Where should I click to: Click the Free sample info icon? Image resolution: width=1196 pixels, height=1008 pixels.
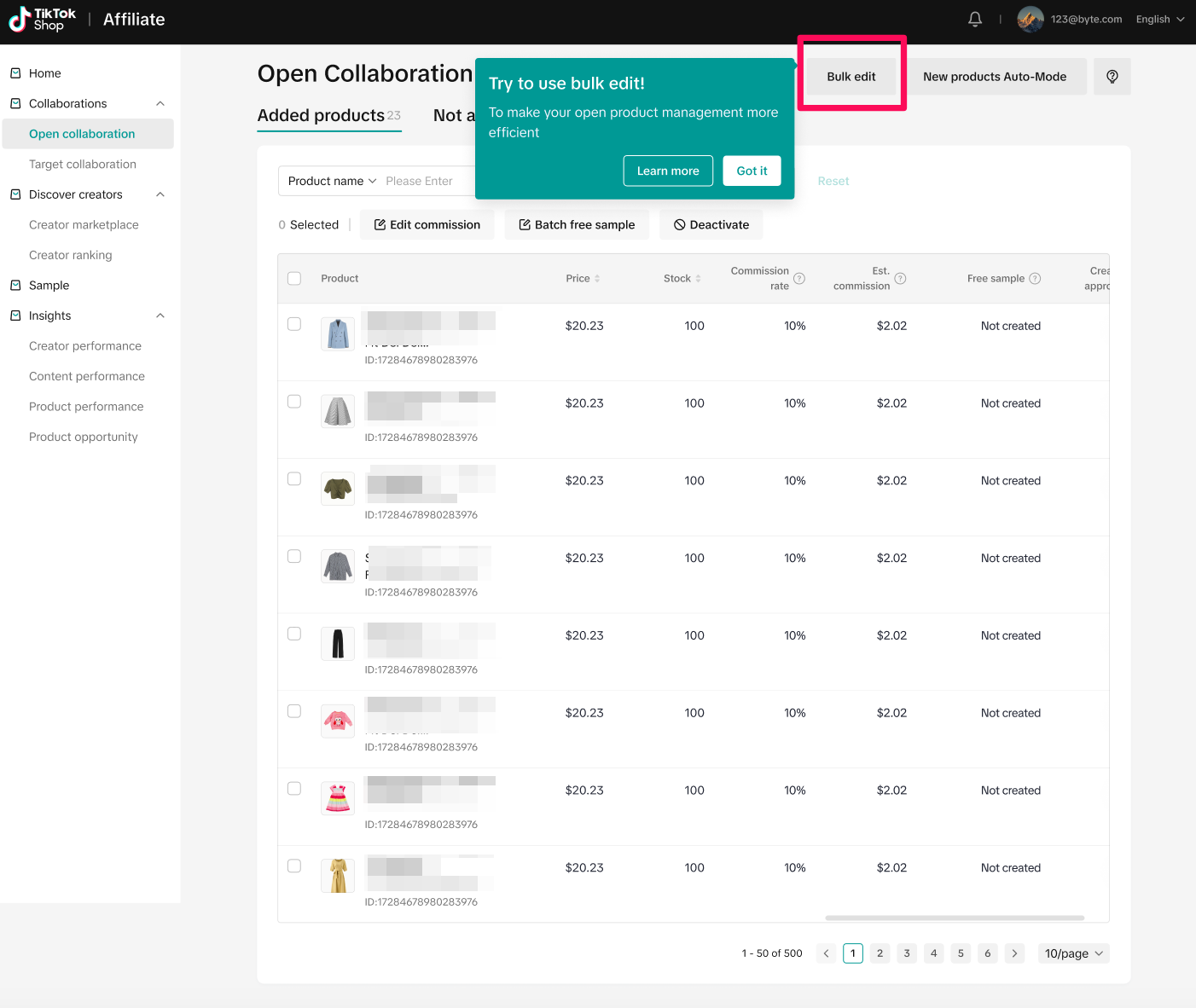coord(1035,278)
